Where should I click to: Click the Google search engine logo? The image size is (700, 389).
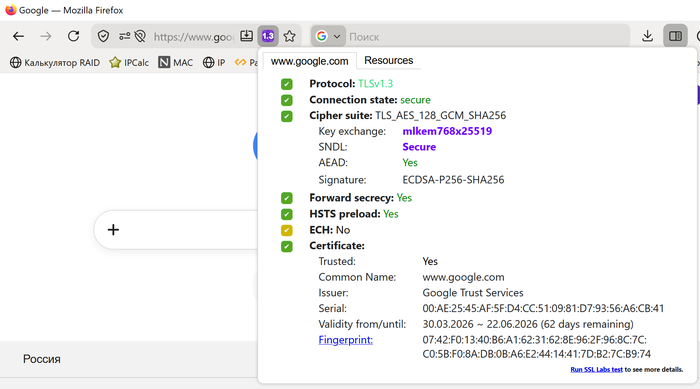click(x=321, y=36)
